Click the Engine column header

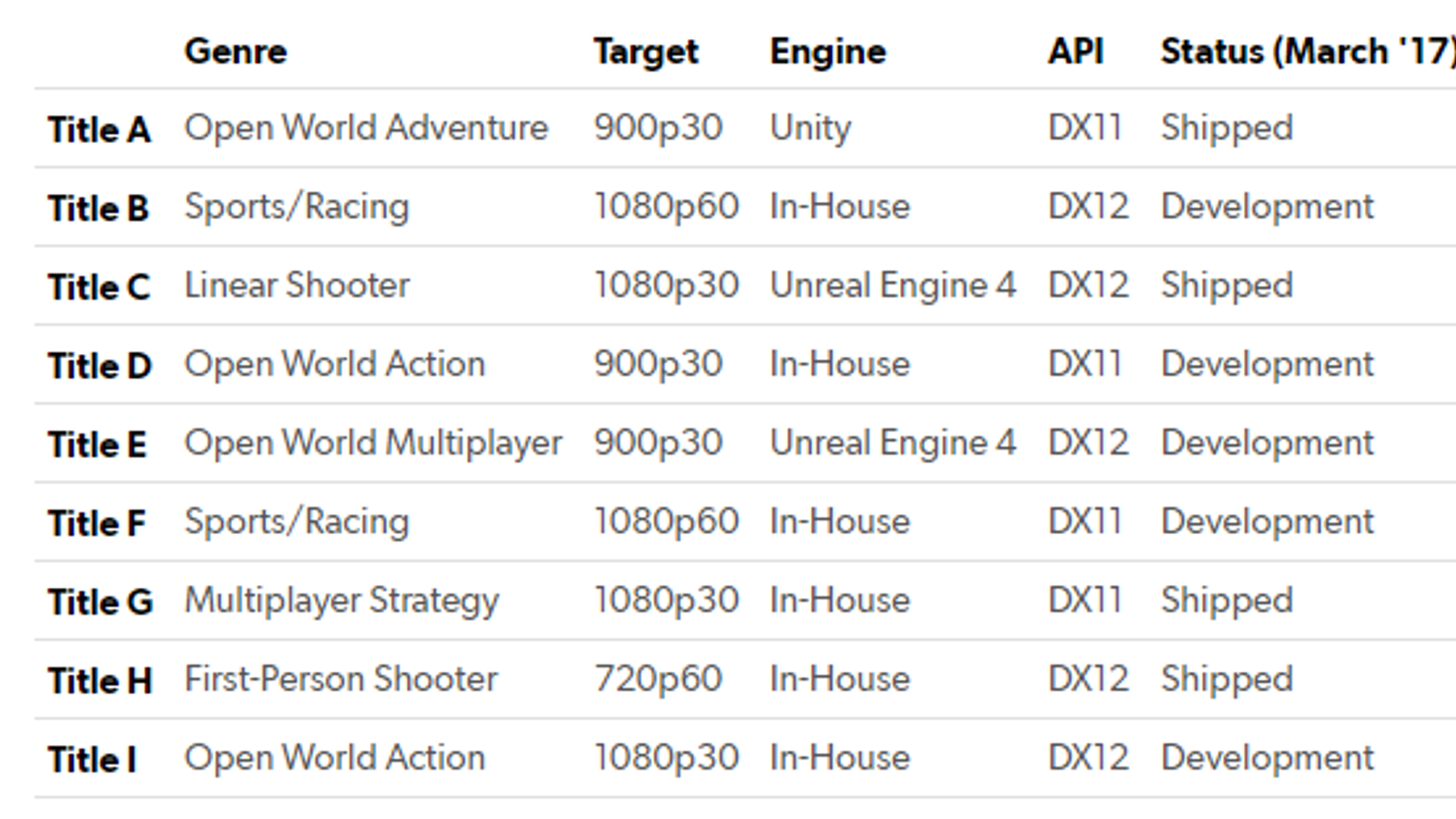pos(827,52)
